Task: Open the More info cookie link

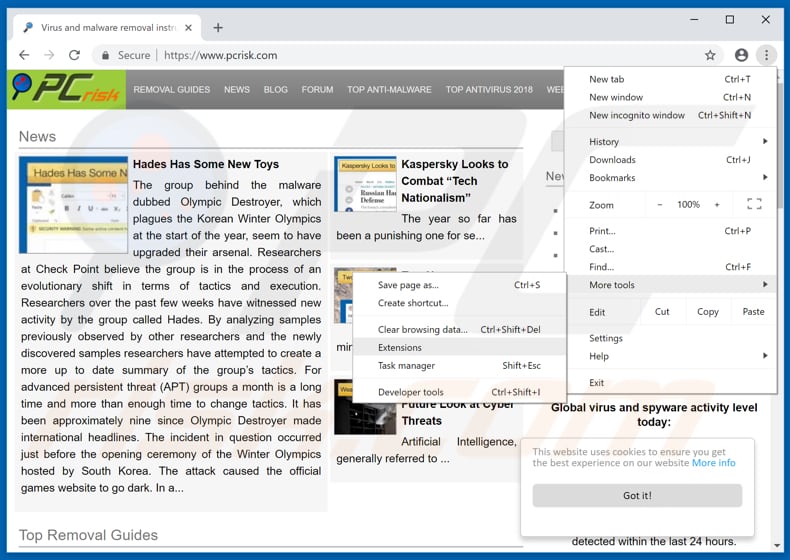Action: pyautogui.click(x=713, y=463)
